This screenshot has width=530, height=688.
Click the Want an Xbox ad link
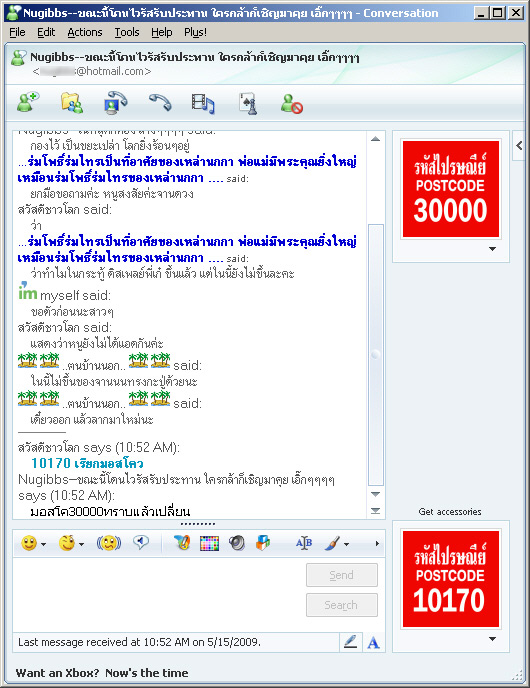click(x=102, y=673)
